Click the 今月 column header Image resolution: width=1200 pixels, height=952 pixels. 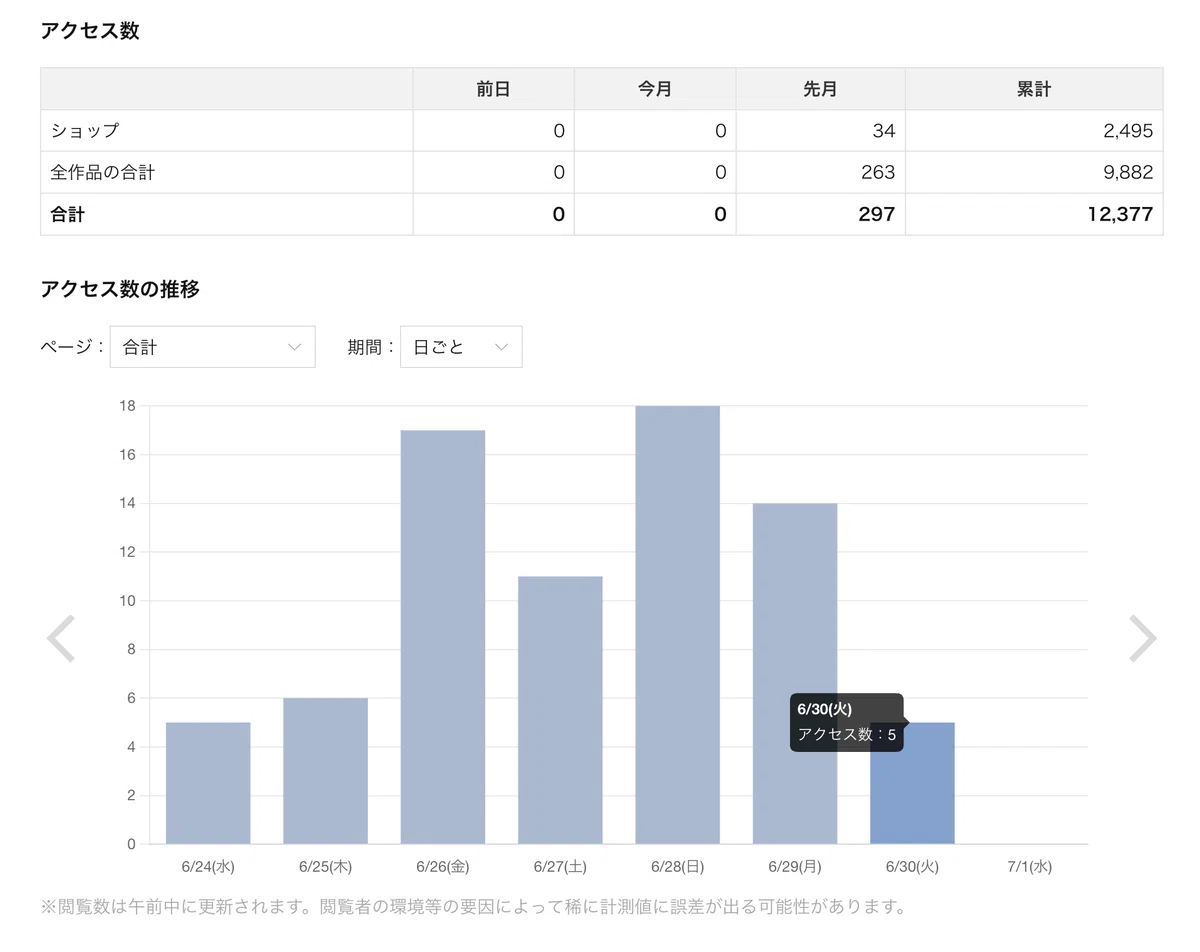click(x=655, y=89)
